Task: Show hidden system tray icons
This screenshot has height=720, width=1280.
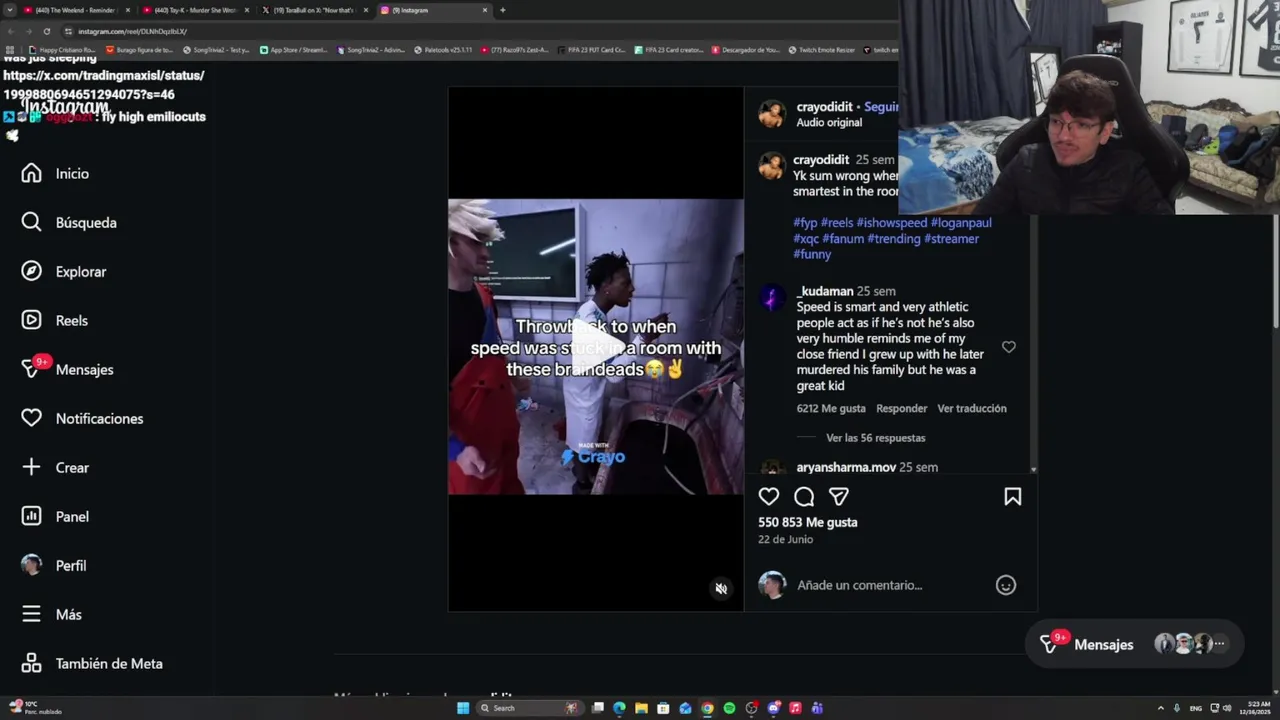Action: (x=1160, y=708)
